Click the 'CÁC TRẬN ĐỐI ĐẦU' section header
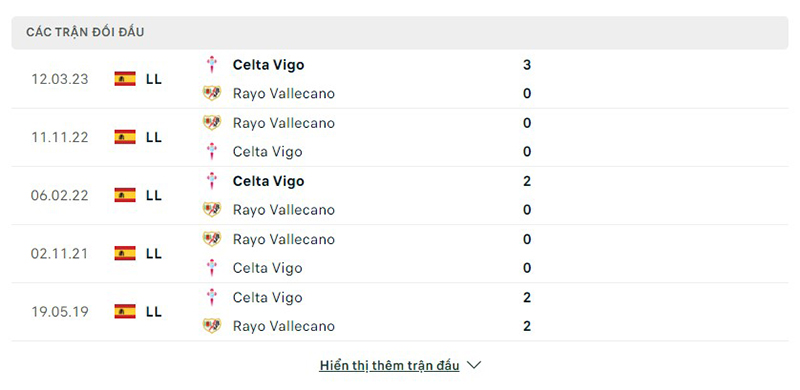Image resolution: width=800 pixels, height=390 pixels. click(400, 33)
